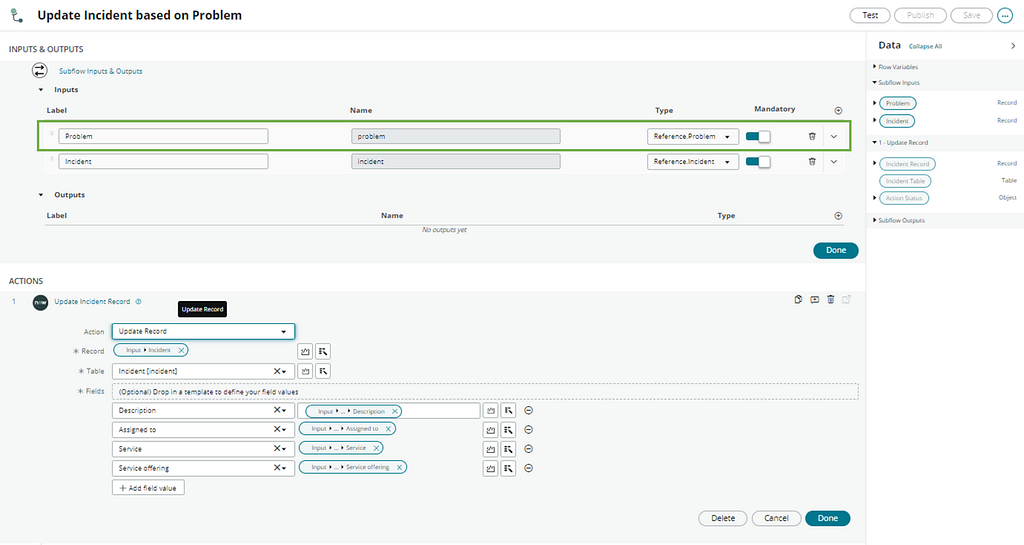Click Done button for the action
Viewport: 1024px width, 545px height.
coord(827,518)
